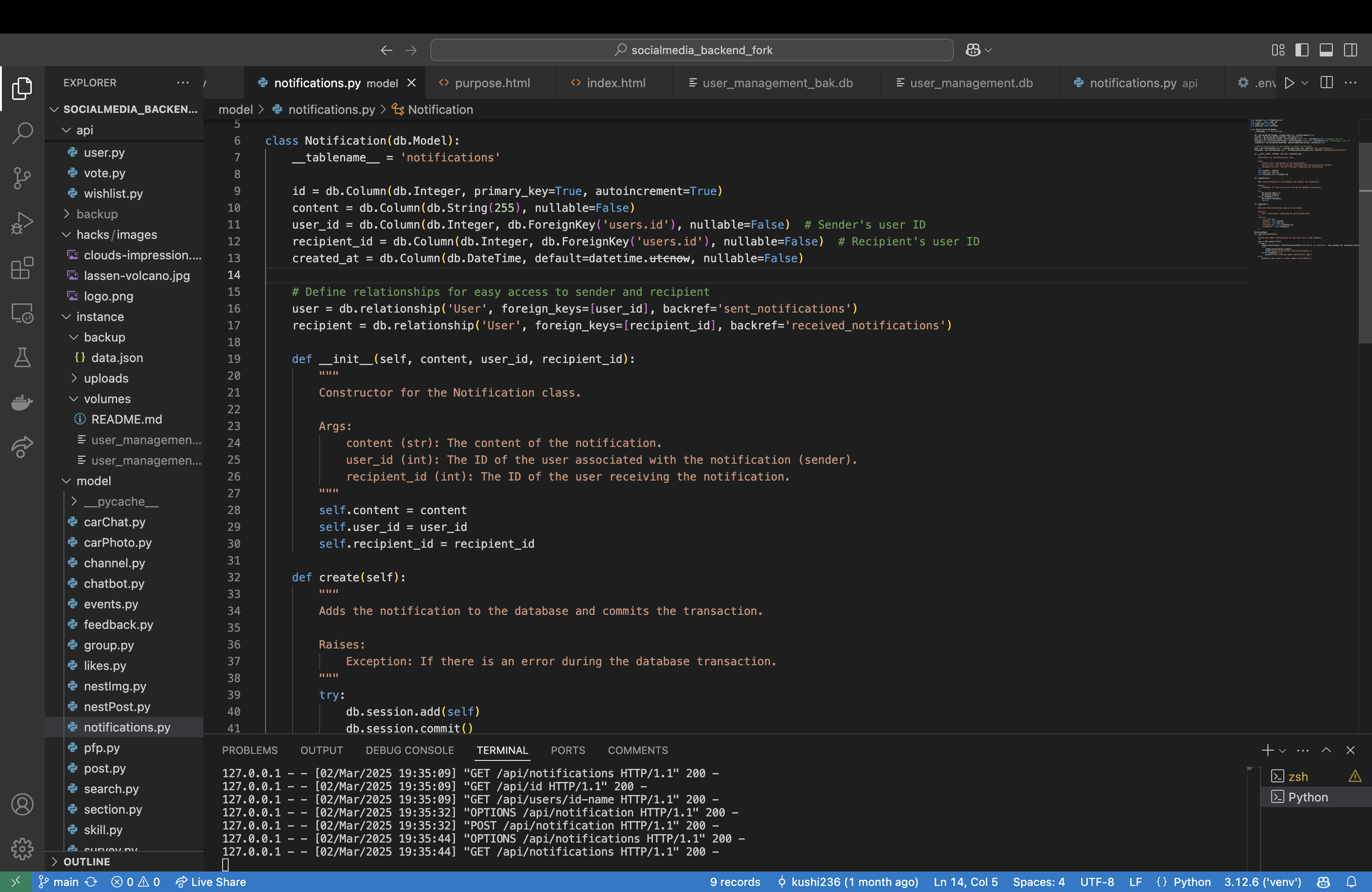Synchronize changes icon in status bar
Viewport: 1372px width, 892px height.
tap(91, 882)
